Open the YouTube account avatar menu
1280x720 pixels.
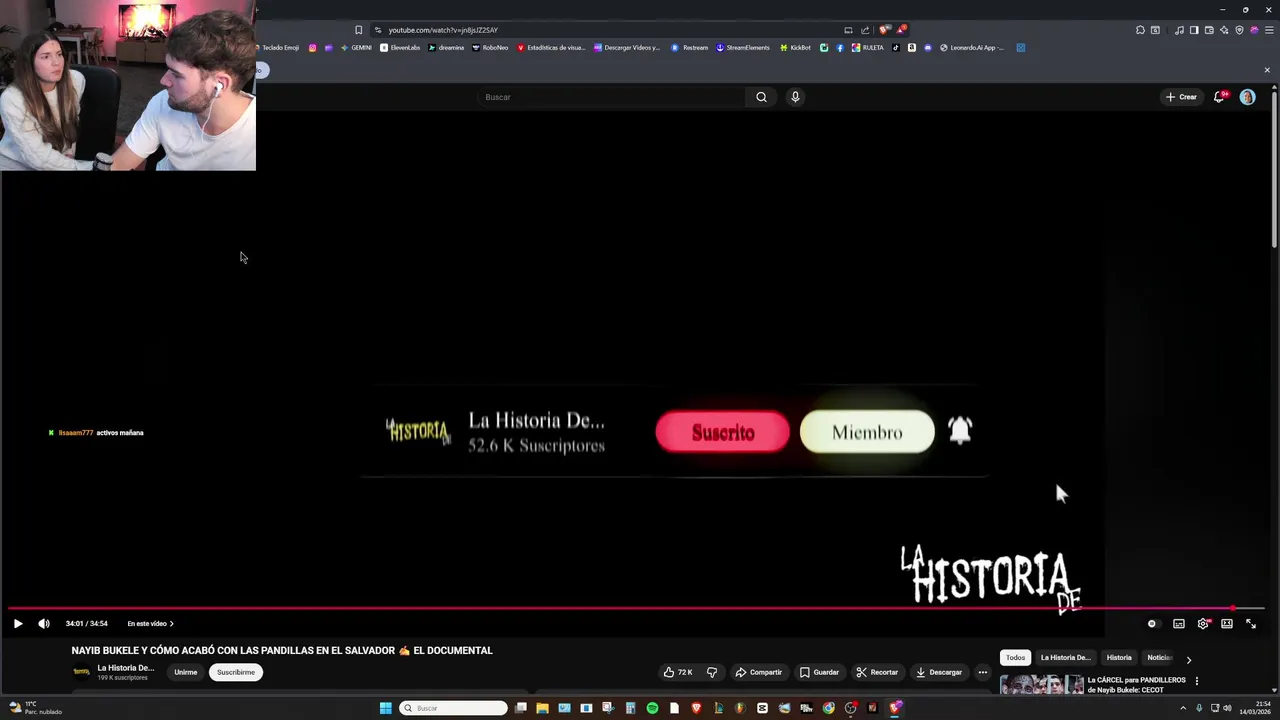1247,97
